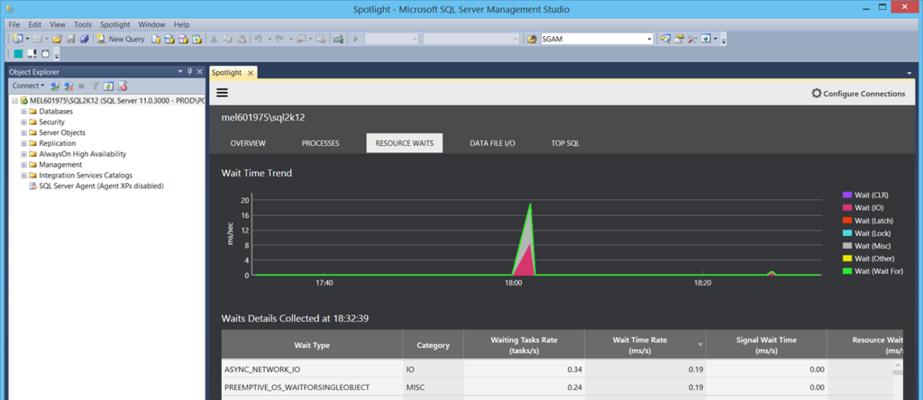Viewport: 923px width, 400px height.
Task: Open the Help menu
Action: (182, 25)
